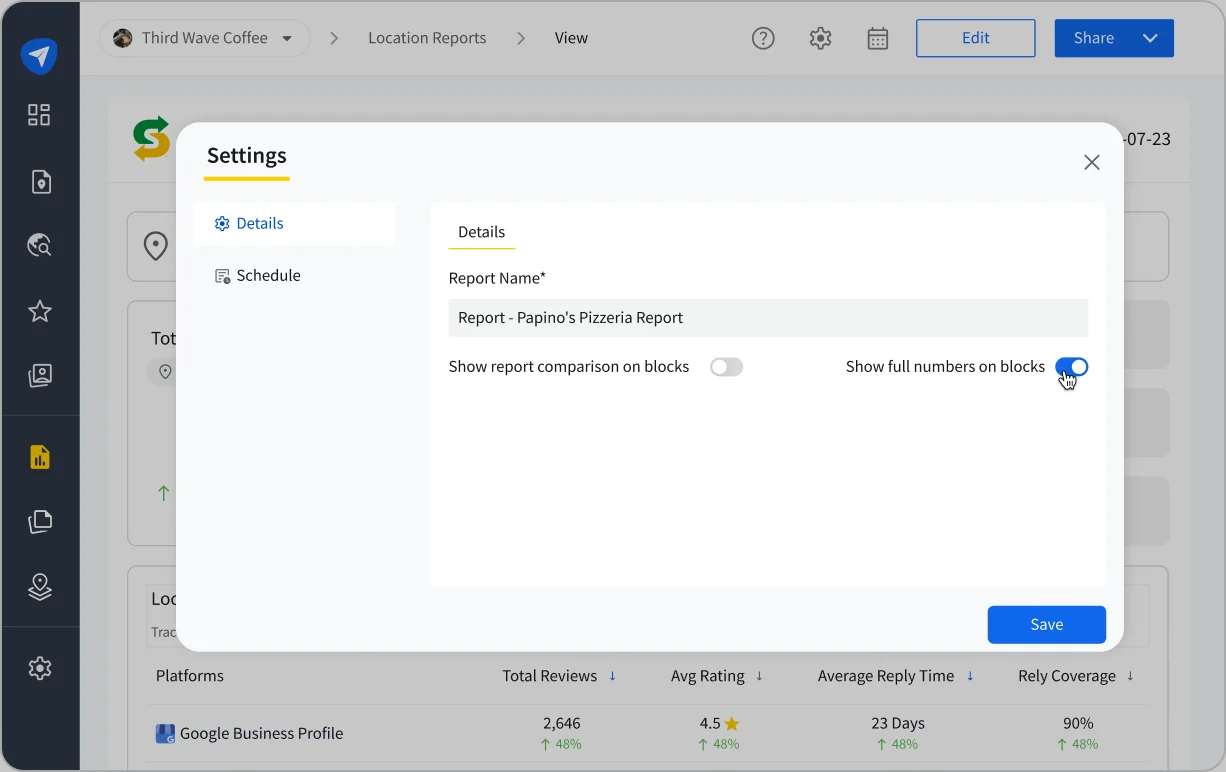
Task: Save the report settings
Action: point(1047,624)
